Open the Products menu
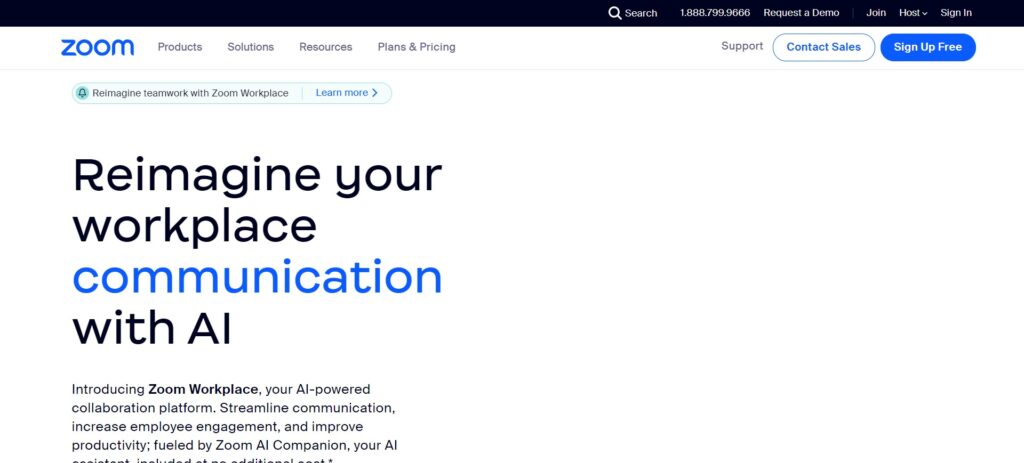Screen dimensions: 1024x463 [x=180, y=47]
